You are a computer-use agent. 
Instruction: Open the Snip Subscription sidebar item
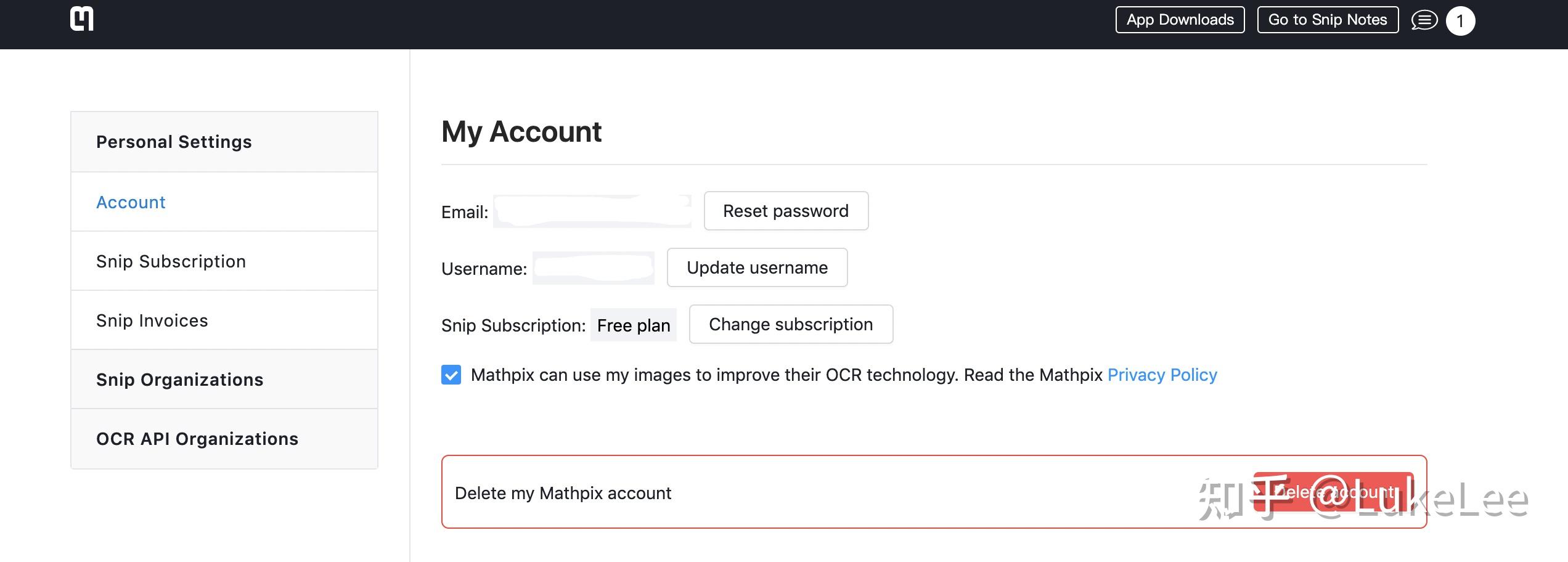[171, 261]
